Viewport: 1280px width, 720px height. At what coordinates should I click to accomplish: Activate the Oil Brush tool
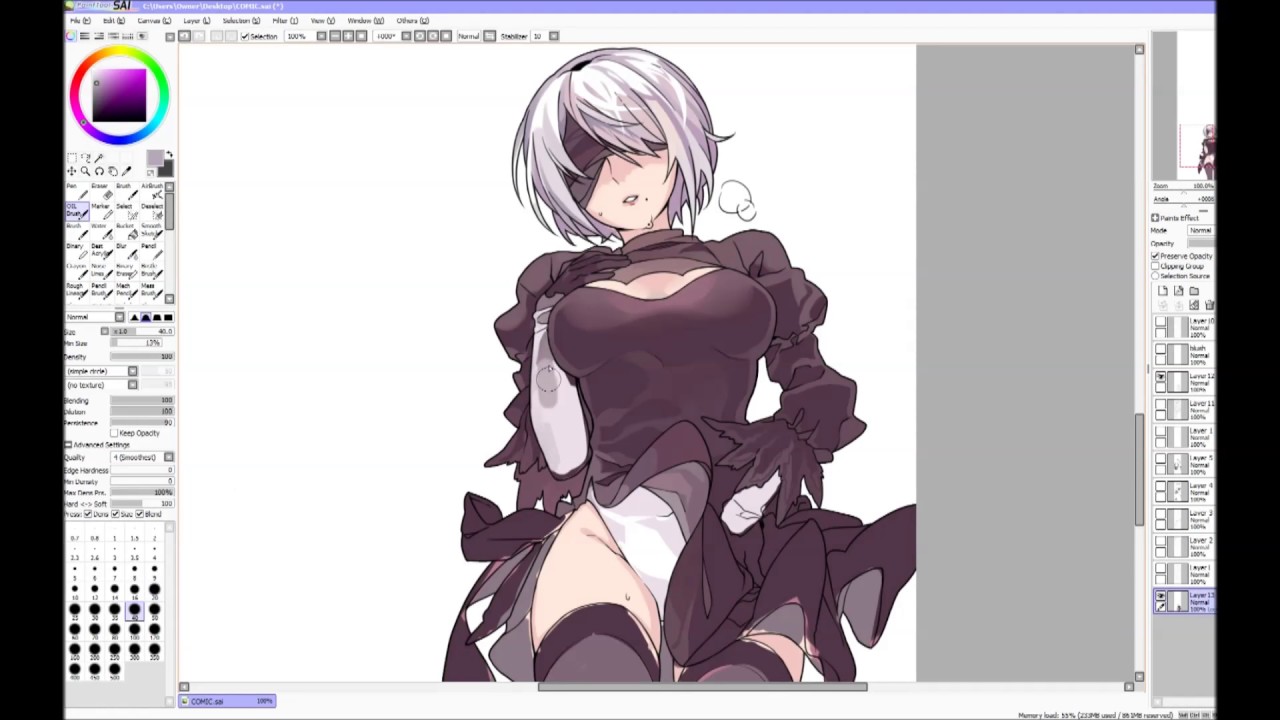tap(75, 211)
